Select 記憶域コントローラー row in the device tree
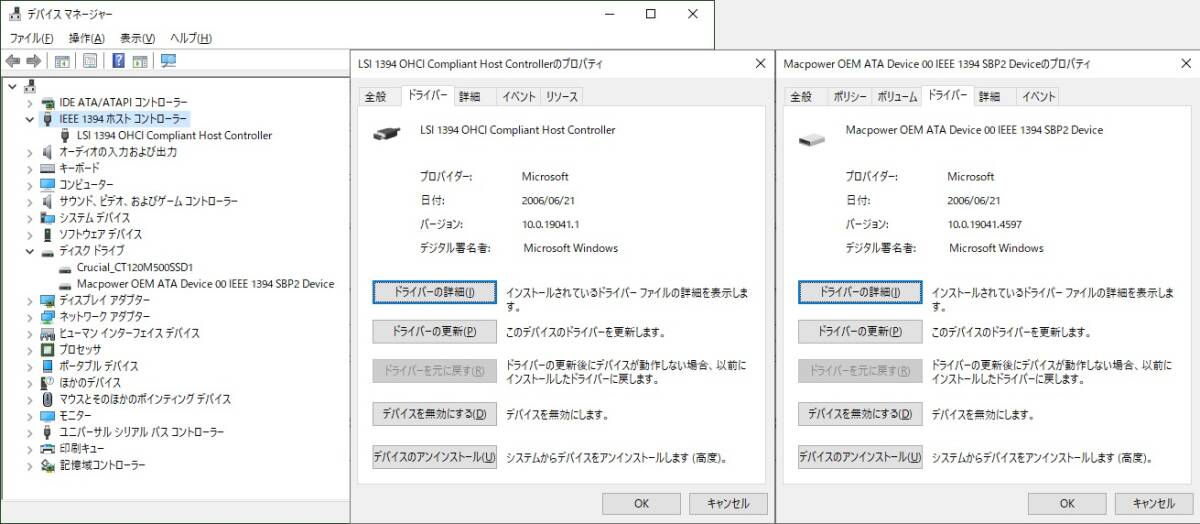The image size is (1200, 524). (102, 465)
